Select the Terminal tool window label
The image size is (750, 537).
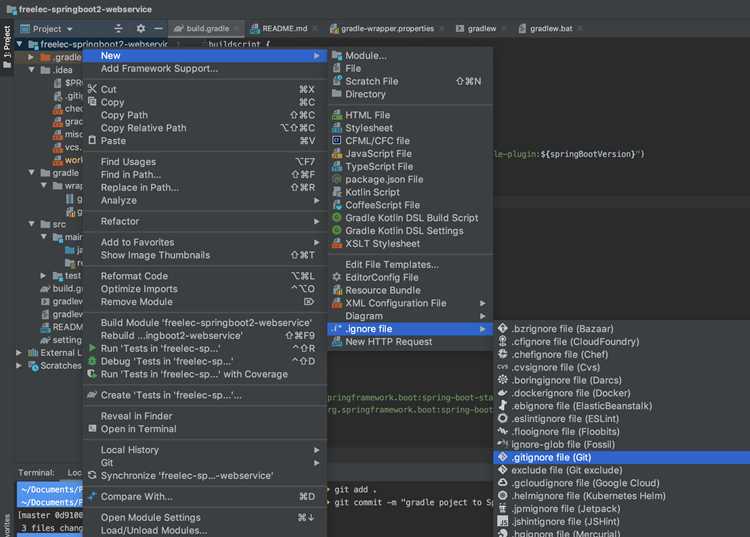click(x=36, y=472)
